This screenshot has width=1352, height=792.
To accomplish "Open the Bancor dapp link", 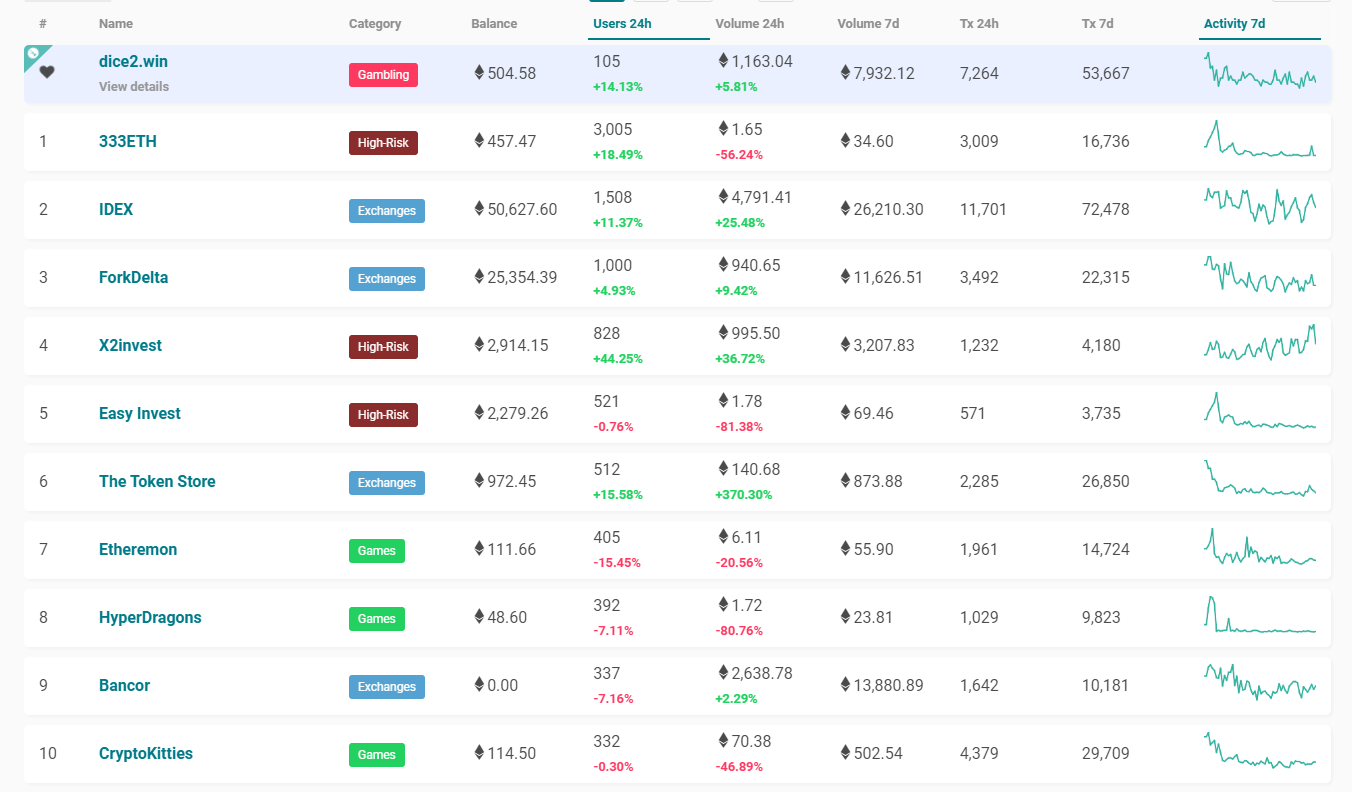I will coord(124,685).
